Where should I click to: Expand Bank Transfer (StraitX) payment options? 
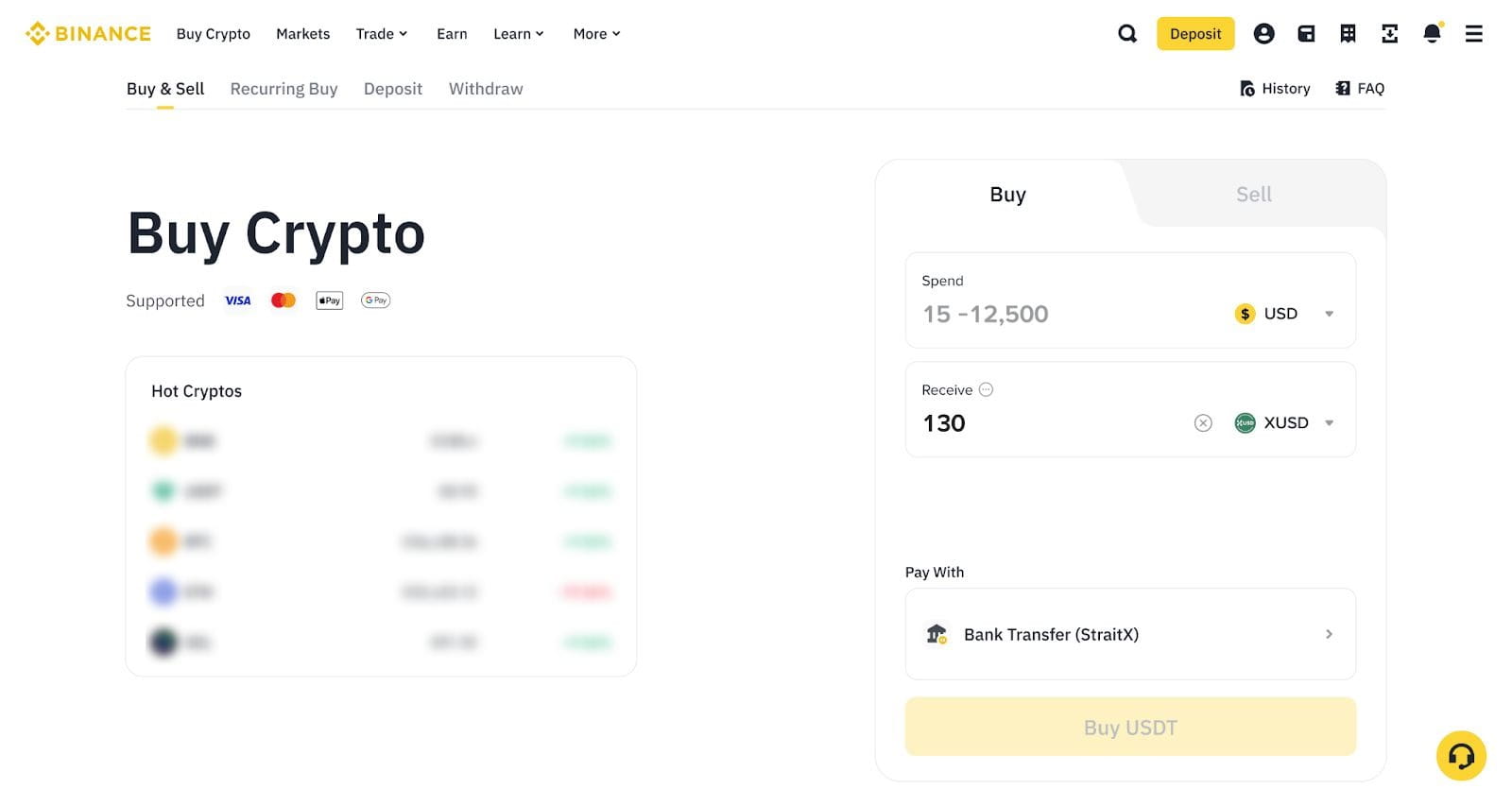pyautogui.click(x=1130, y=634)
